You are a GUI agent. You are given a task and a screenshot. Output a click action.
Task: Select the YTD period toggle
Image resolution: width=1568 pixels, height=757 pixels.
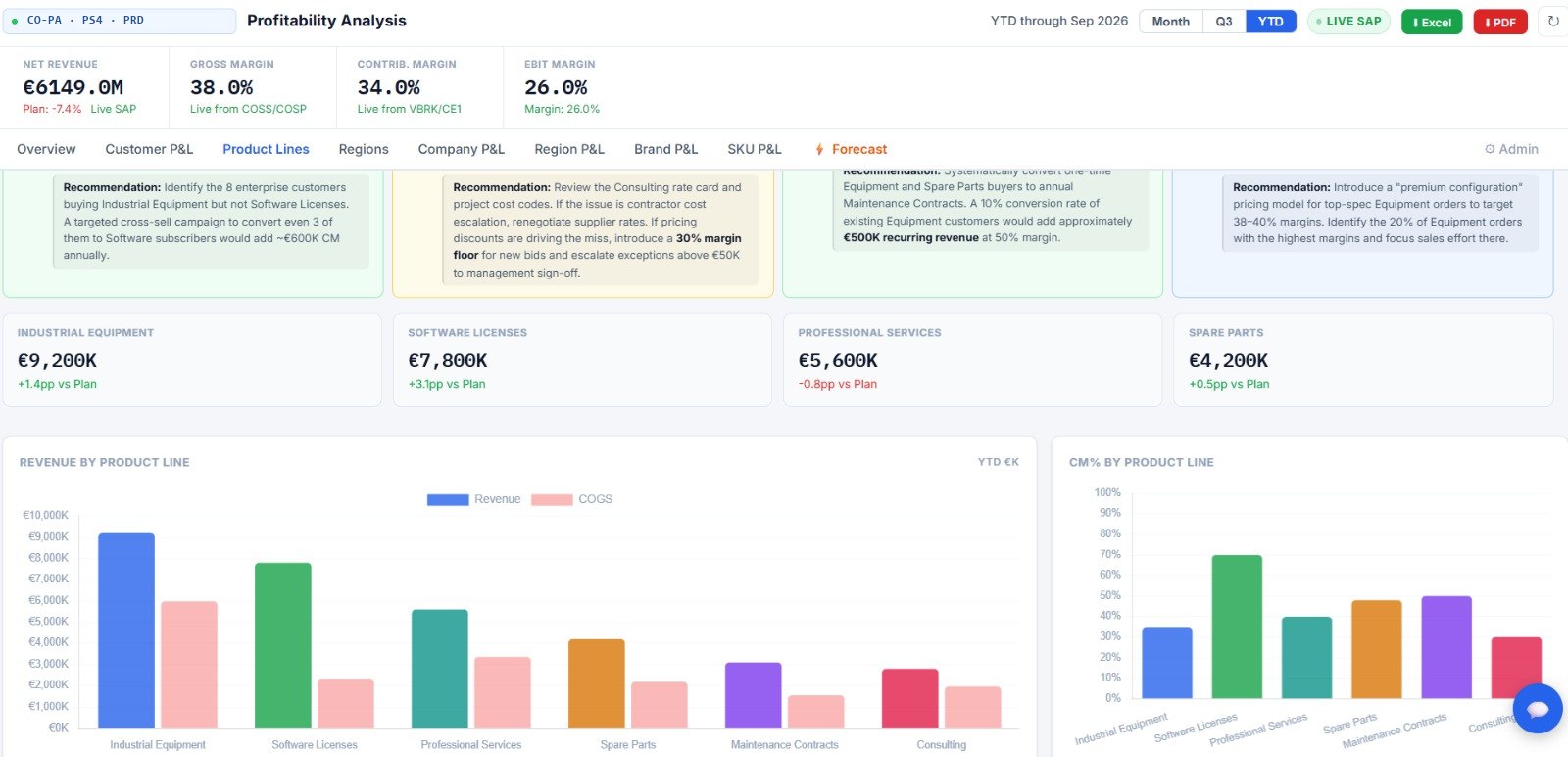[1271, 22]
